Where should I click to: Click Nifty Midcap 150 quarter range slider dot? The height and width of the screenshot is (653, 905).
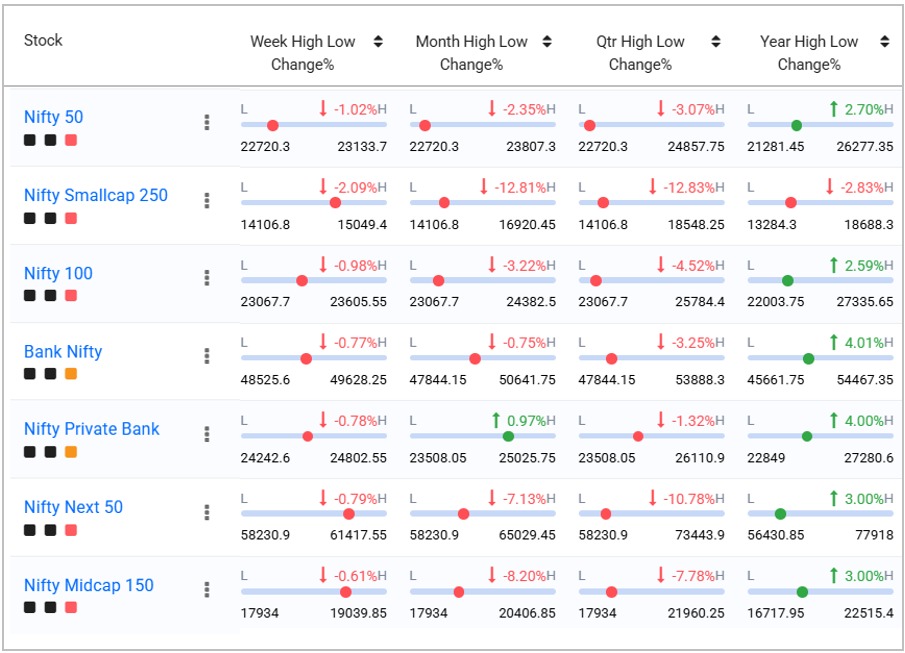[612, 592]
